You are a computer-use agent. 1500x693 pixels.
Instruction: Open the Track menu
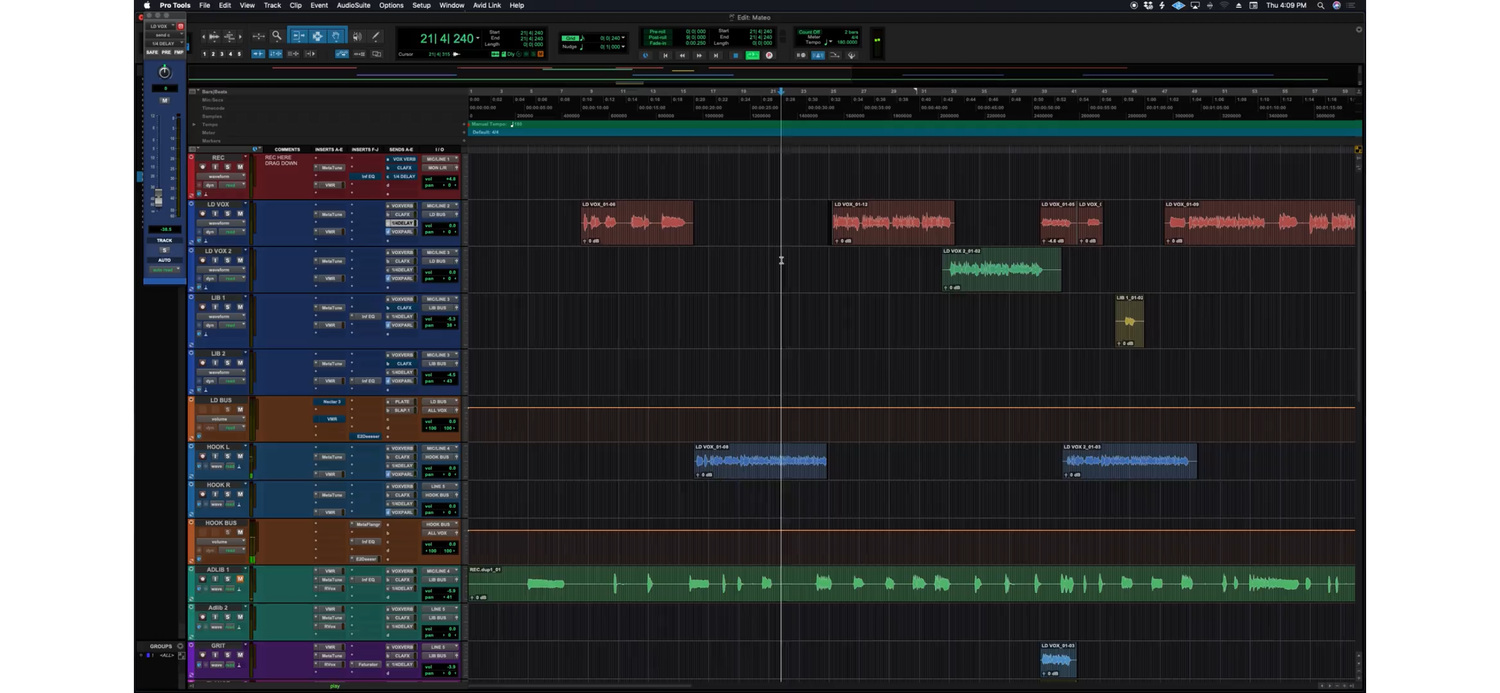tap(272, 5)
